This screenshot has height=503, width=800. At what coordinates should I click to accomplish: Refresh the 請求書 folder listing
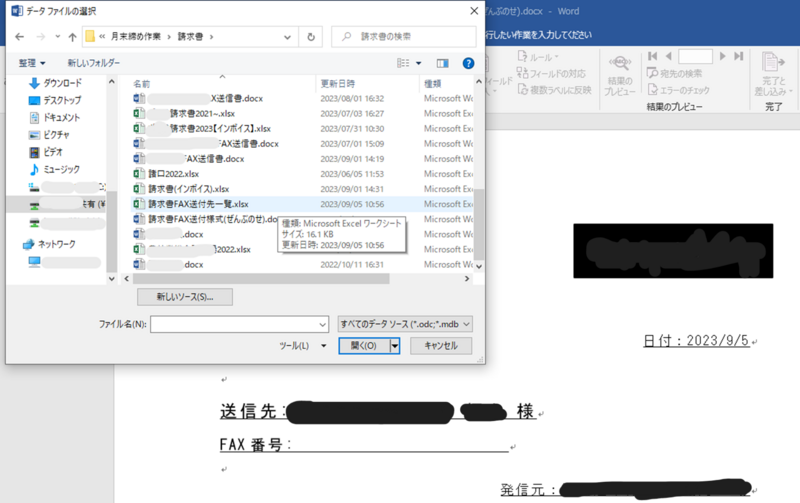(x=311, y=37)
